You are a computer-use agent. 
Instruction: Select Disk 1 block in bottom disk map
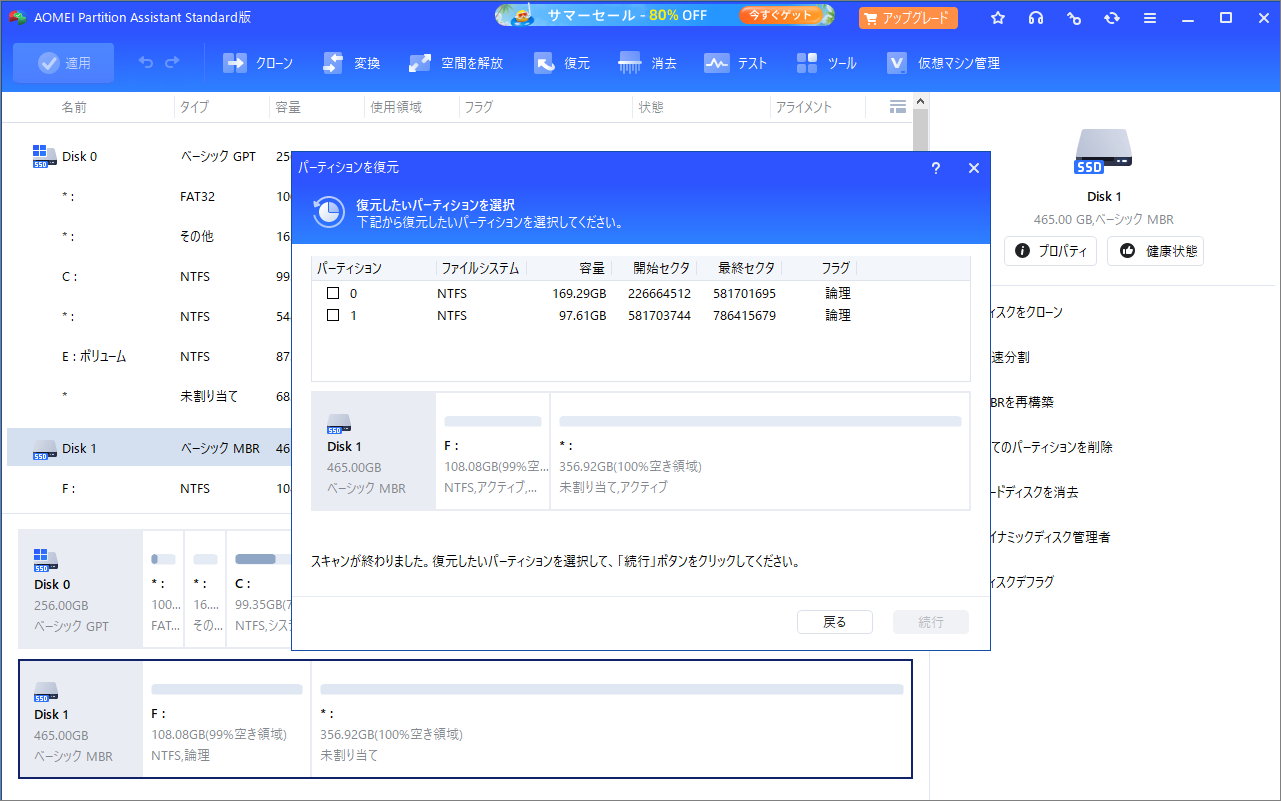coord(81,719)
